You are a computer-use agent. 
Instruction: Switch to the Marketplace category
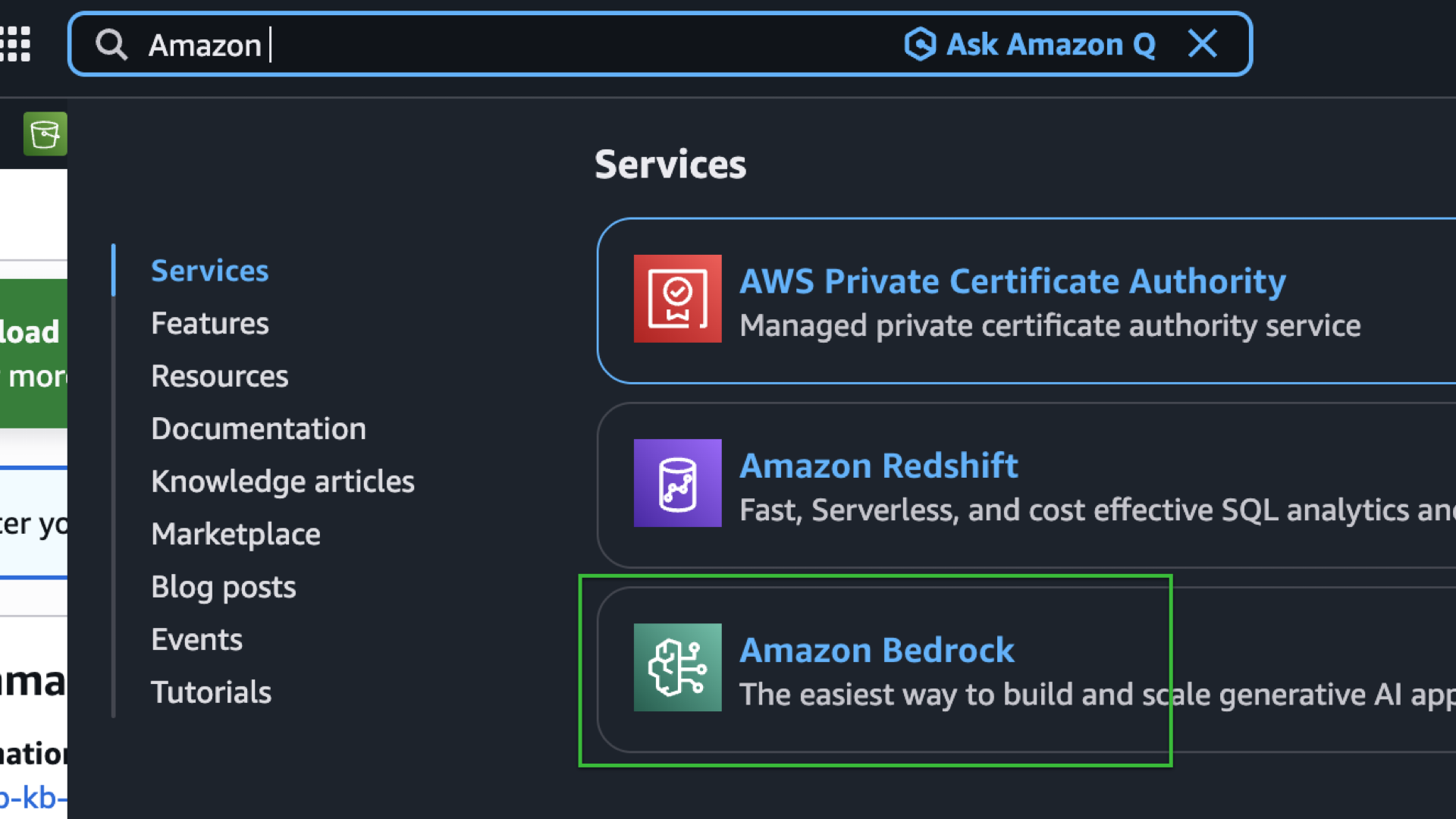tap(236, 534)
